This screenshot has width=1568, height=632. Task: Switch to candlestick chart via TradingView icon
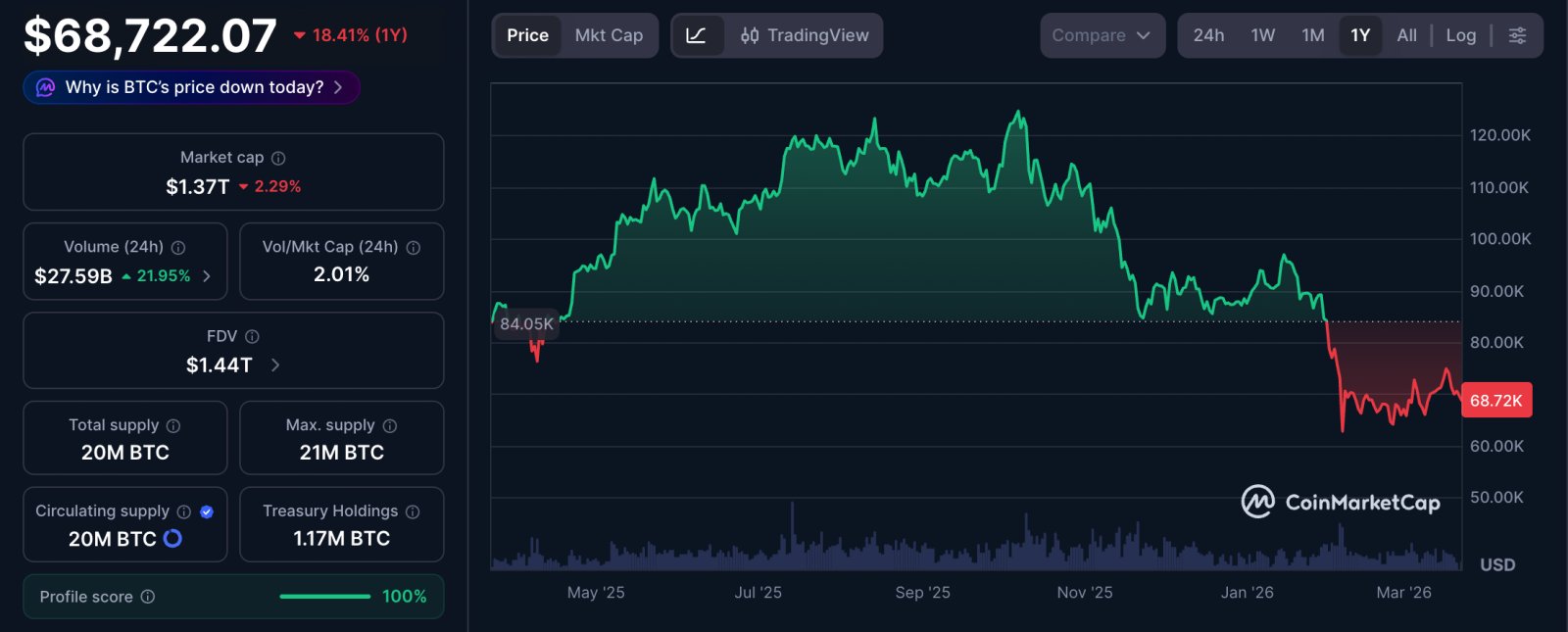(x=749, y=34)
